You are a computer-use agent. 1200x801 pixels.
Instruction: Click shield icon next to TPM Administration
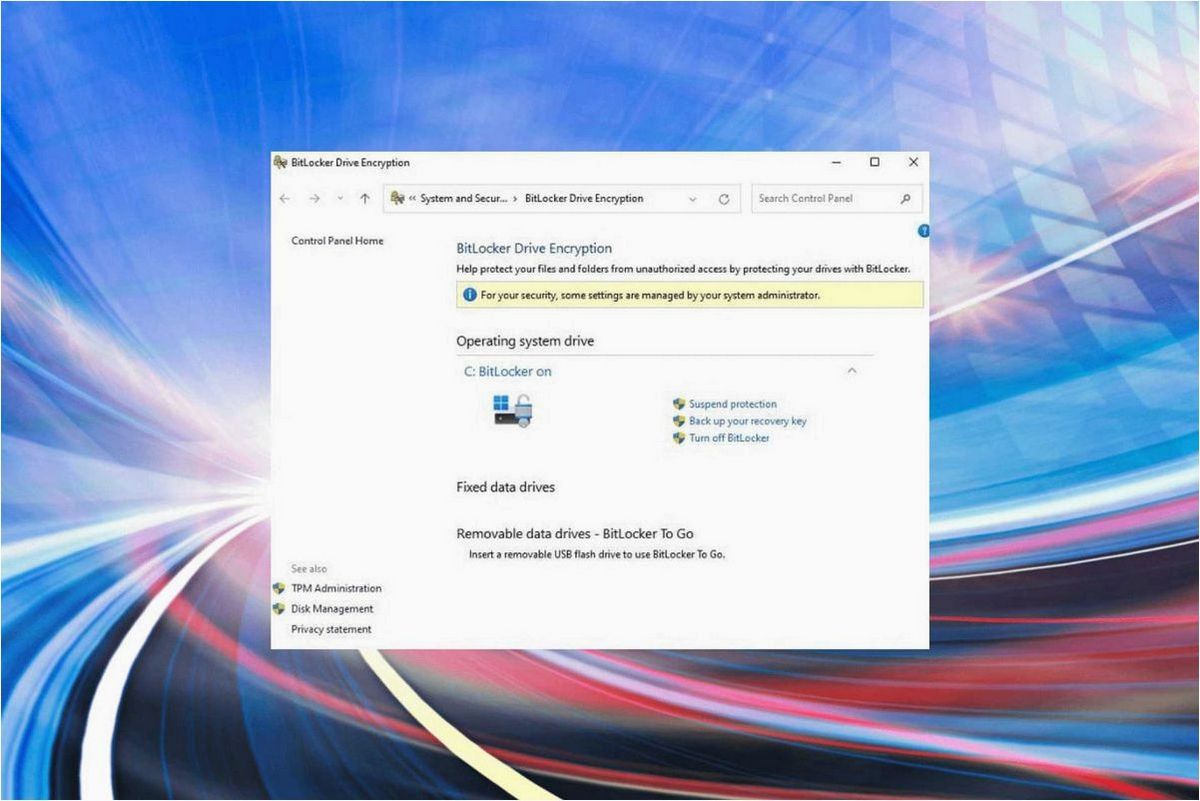pos(279,588)
